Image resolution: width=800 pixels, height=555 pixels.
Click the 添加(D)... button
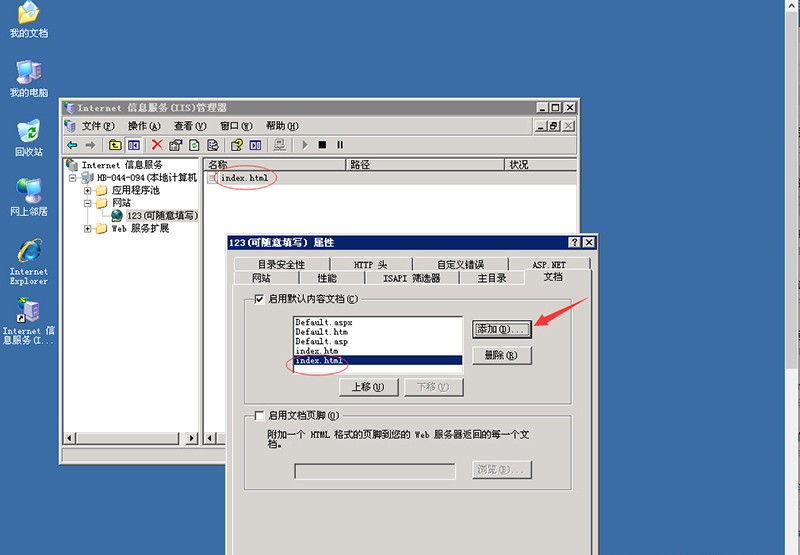[500, 329]
